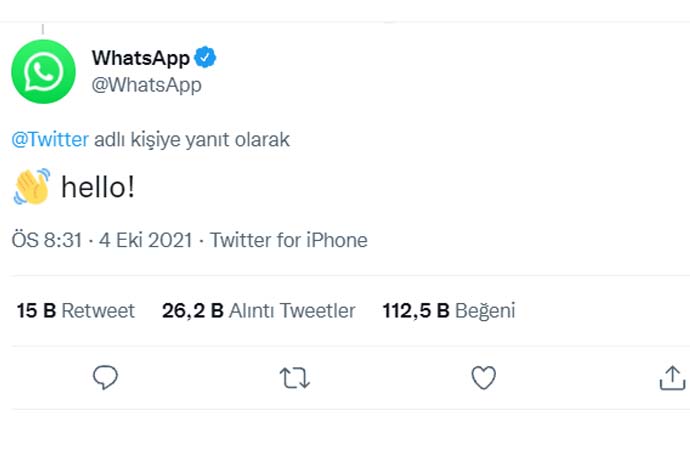Open the WhatsApp profile picture

coord(43,72)
